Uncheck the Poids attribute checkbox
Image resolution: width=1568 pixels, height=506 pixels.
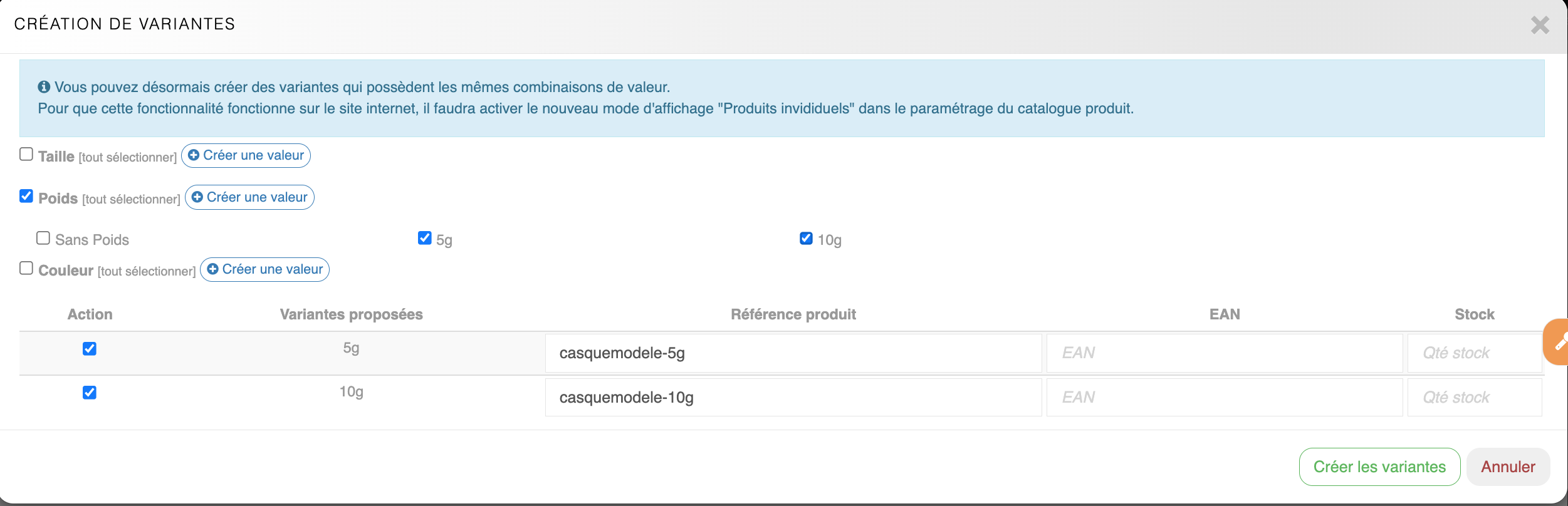point(26,196)
